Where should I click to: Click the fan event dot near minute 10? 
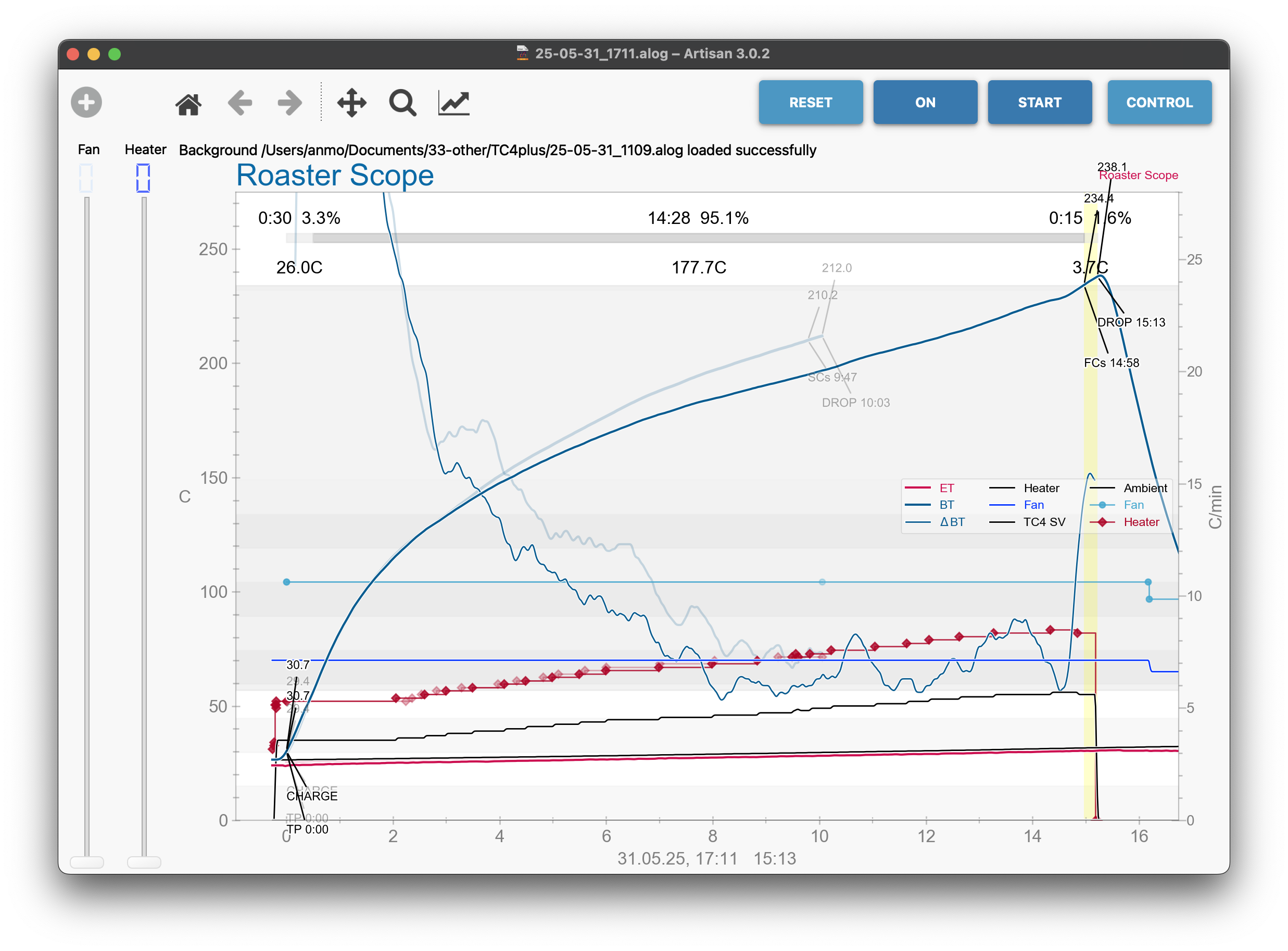pos(823,582)
